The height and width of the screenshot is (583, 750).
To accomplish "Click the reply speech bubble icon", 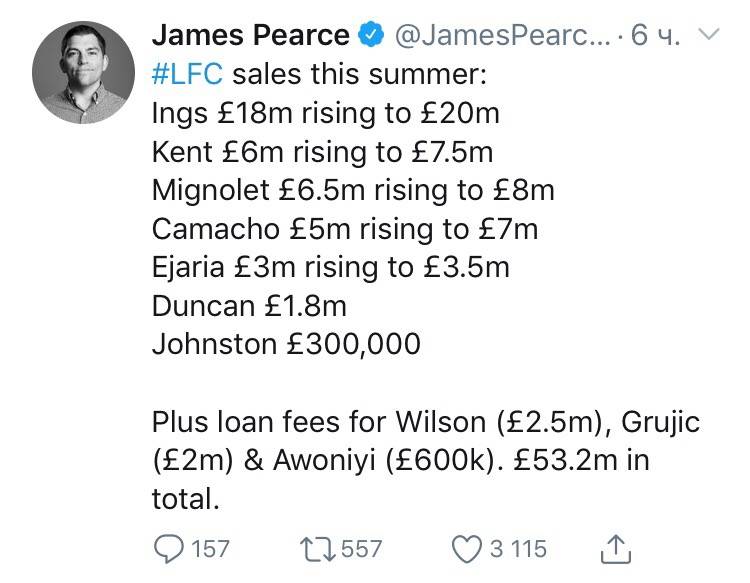I will pos(168,548).
